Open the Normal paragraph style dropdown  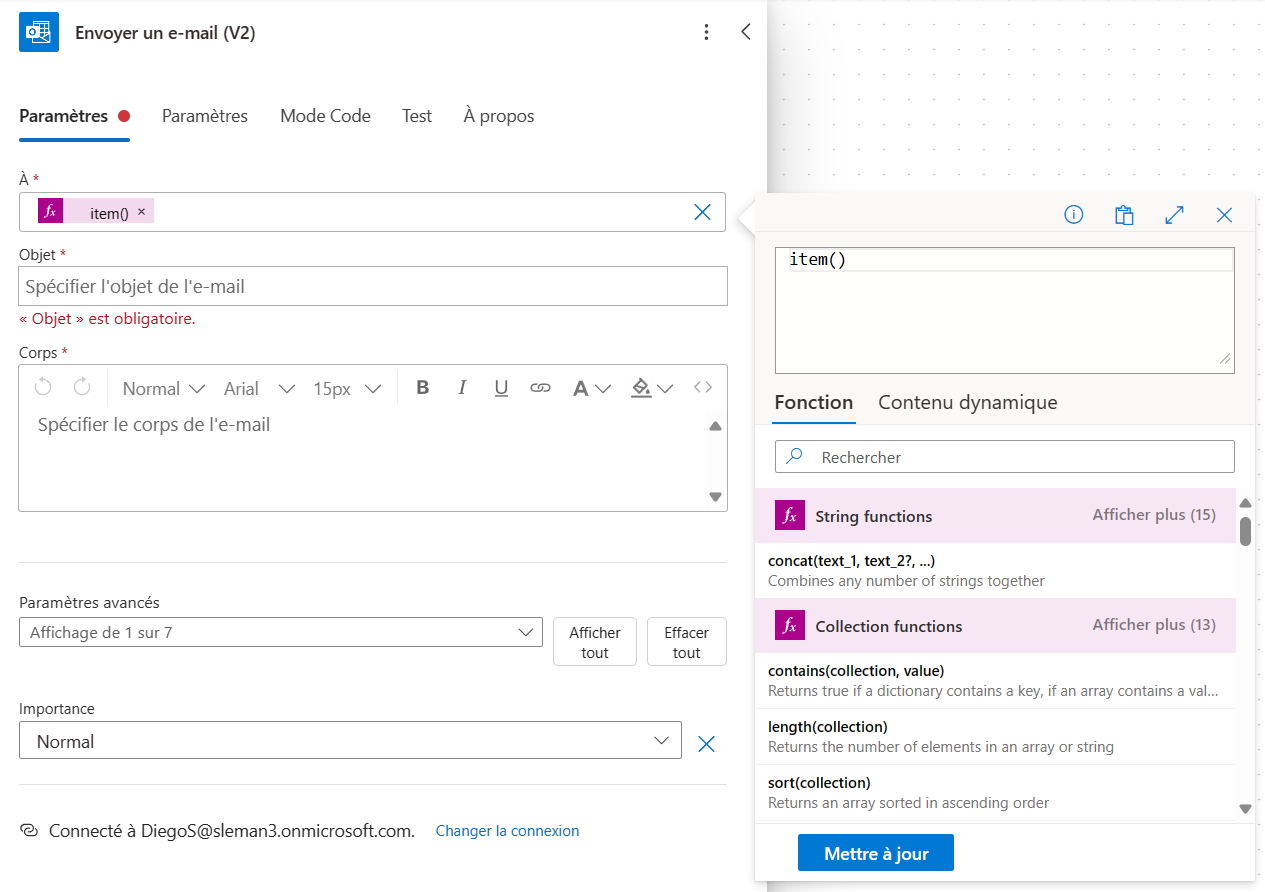163,388
